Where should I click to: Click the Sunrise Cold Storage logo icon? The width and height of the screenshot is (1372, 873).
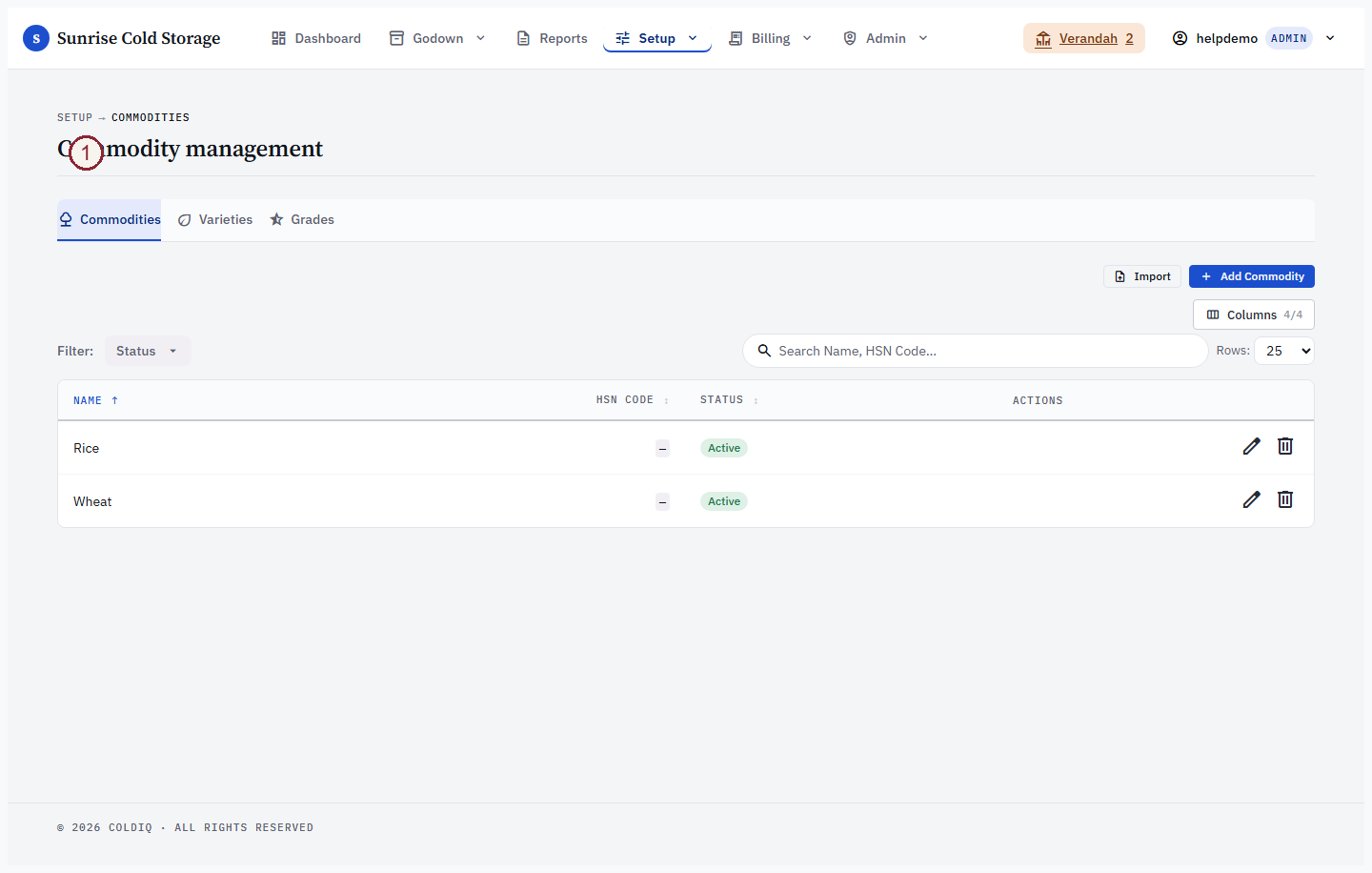click(x=36, y=38)
